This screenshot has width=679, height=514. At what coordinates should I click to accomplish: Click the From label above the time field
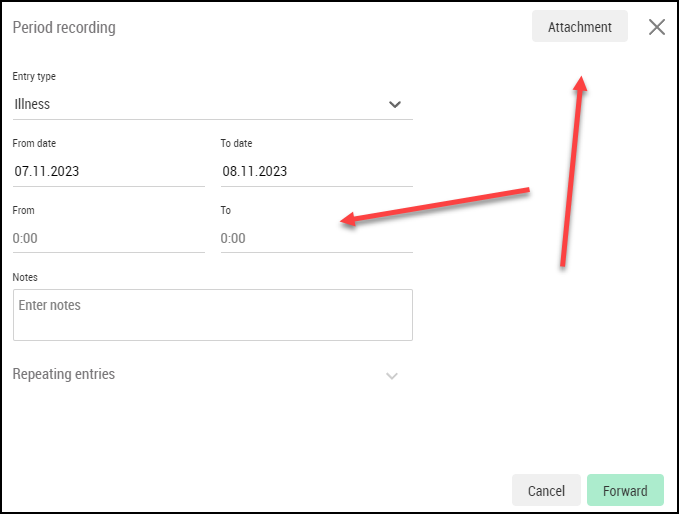tap(23, 210)
